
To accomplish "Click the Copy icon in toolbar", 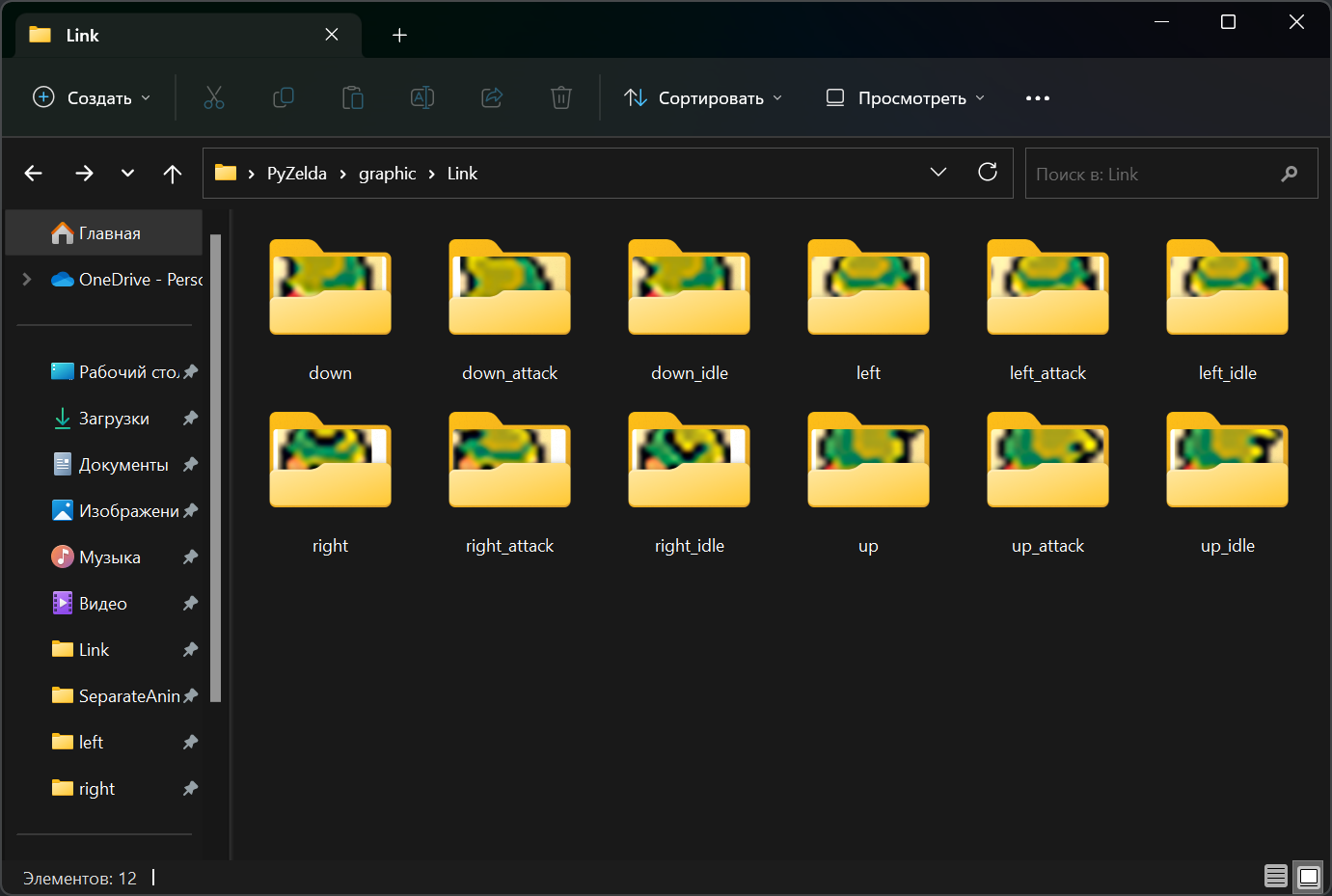I will (284, 97).
